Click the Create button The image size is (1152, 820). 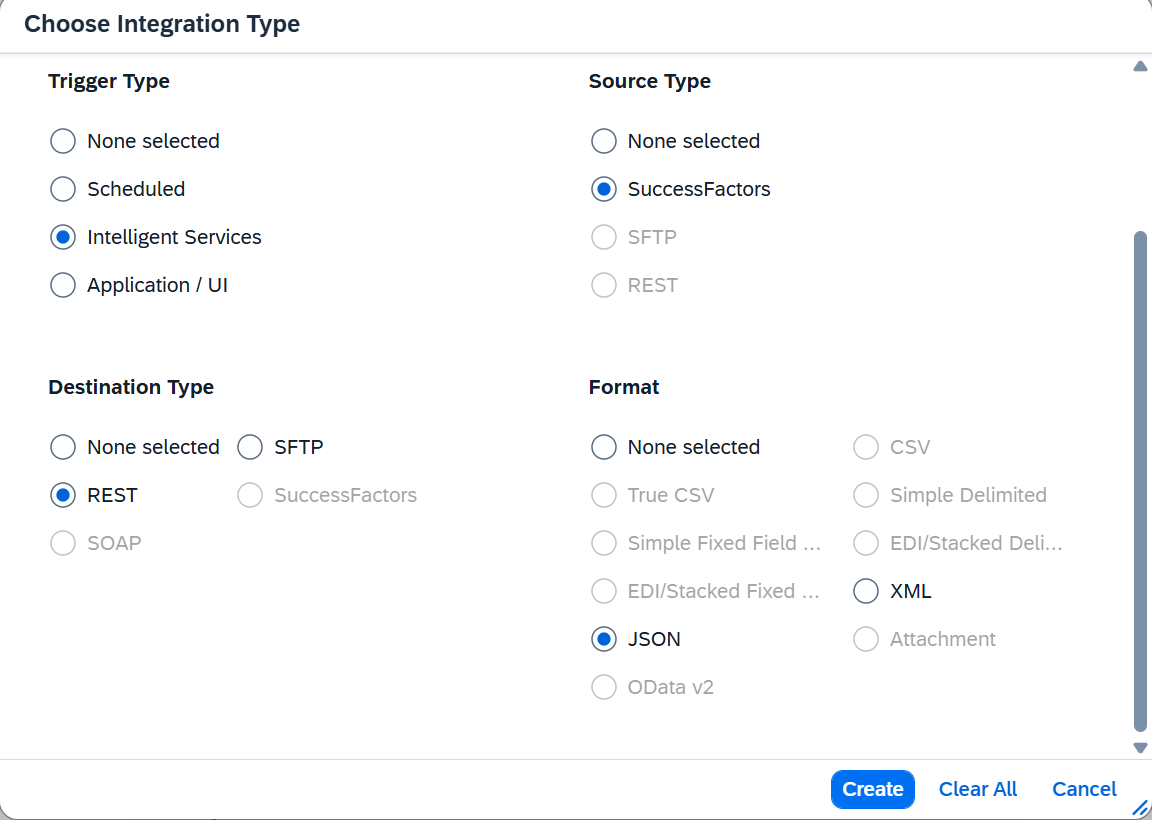click(872, 789)
